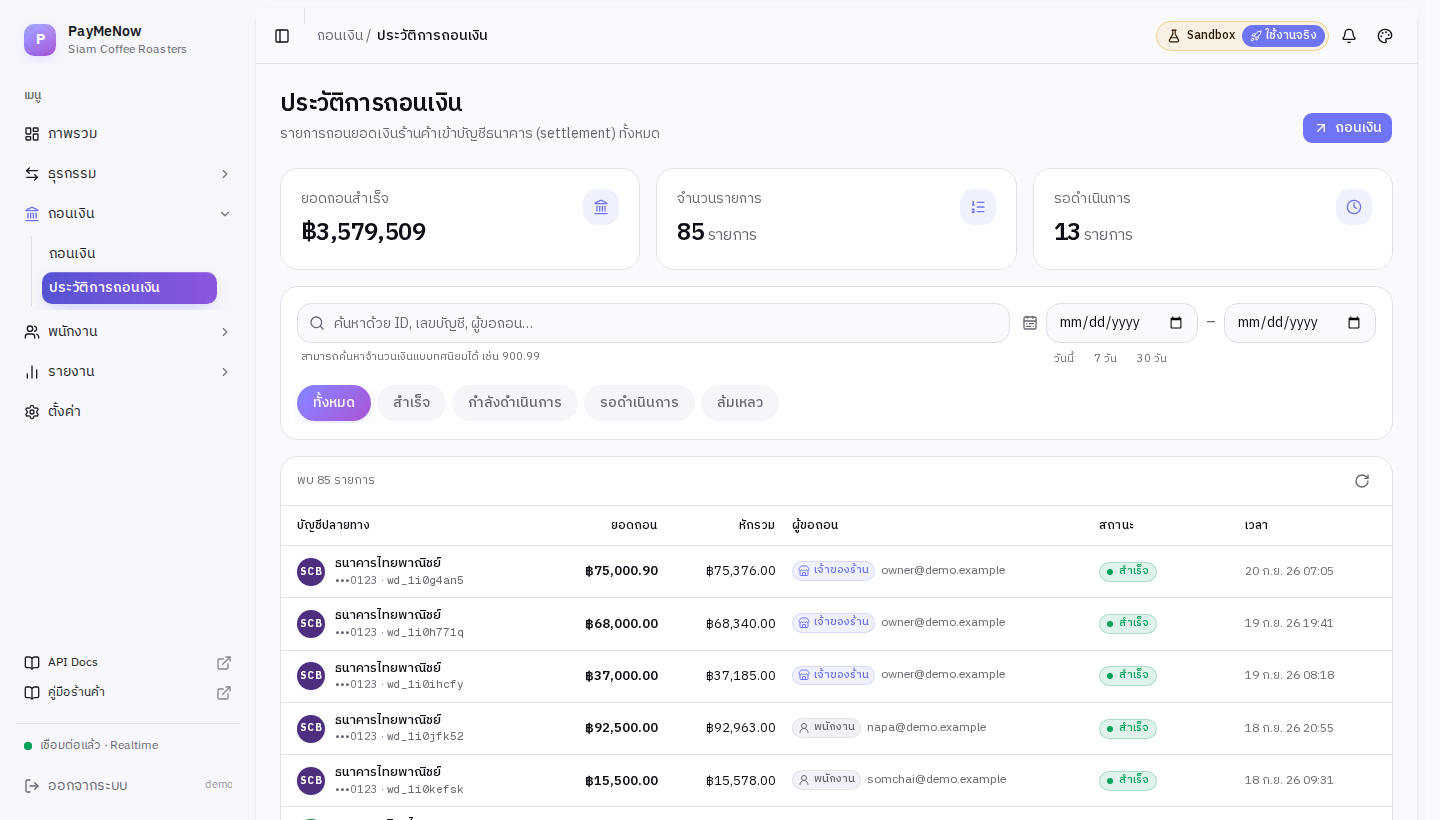The image size is (1440, 820).
Task: Open the notifications bell
Action: (1349, 36)
